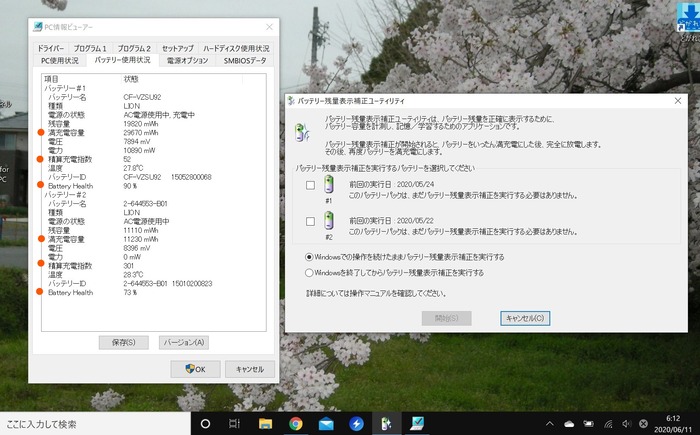The image size is (700, 435).
Task: Switch to the PC使用状況 tab
Action: pyautogui.click(x=60, y=60)
